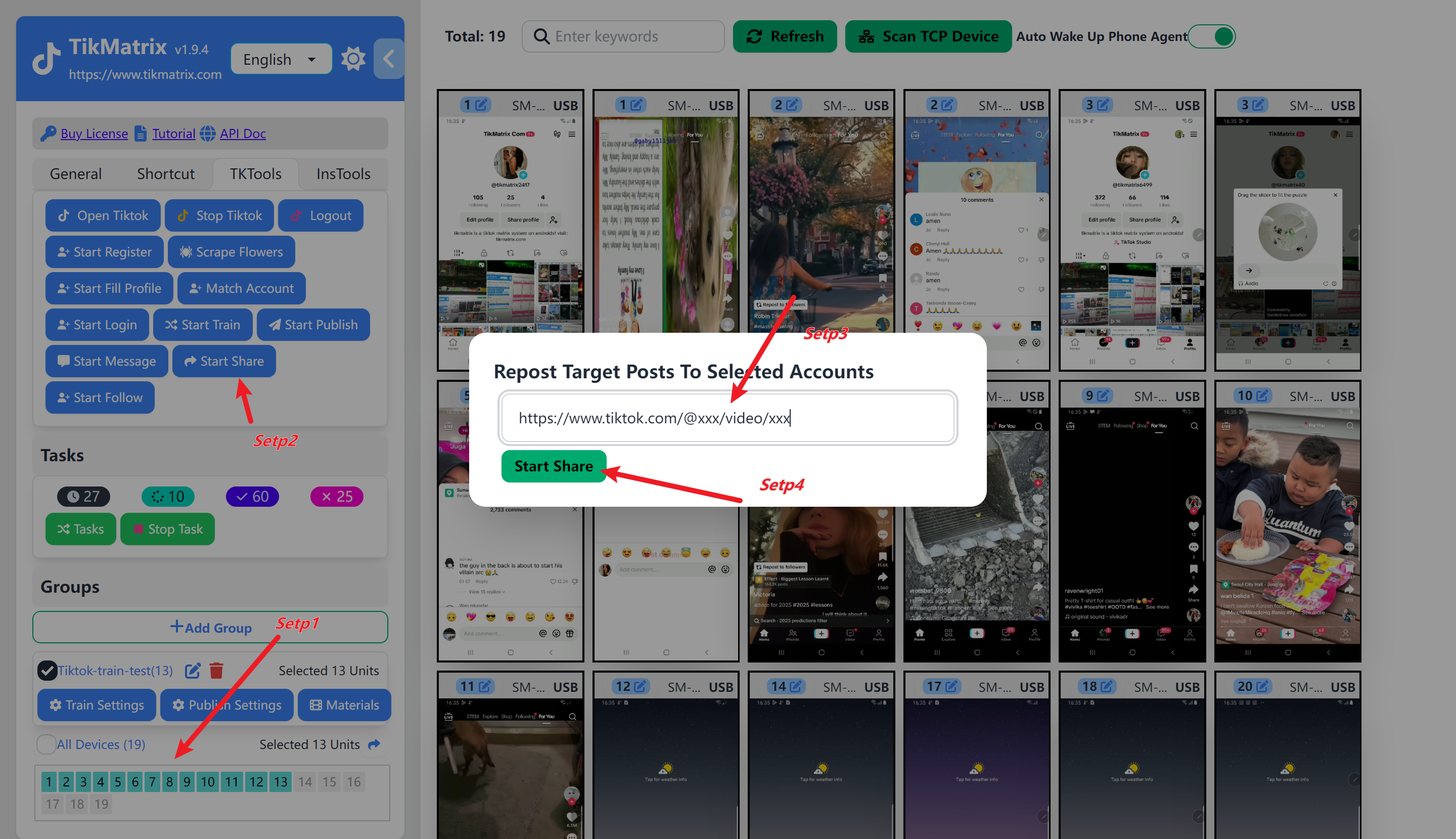Click Match Account
The width and height of the screenshot is (1456, 839).
[241, 288]
